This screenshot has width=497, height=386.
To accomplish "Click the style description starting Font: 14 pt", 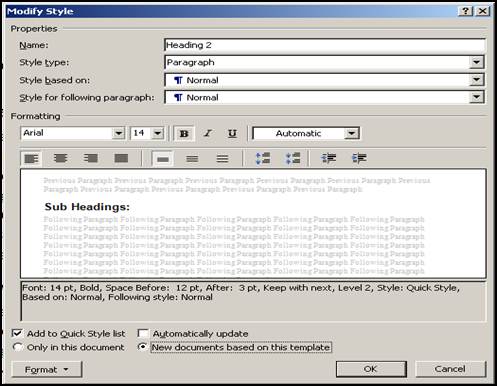I will (x=253, y=301).
